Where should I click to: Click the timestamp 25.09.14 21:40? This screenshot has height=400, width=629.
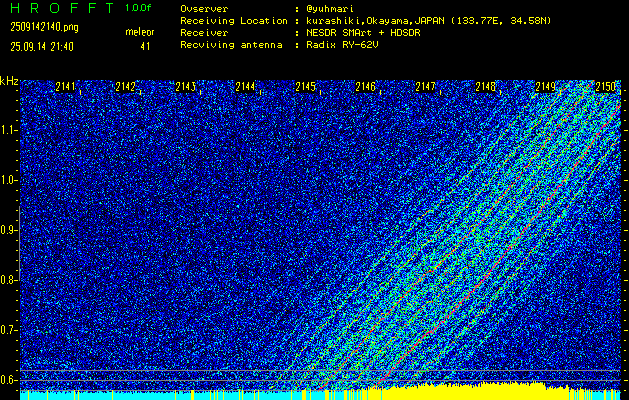42,47
